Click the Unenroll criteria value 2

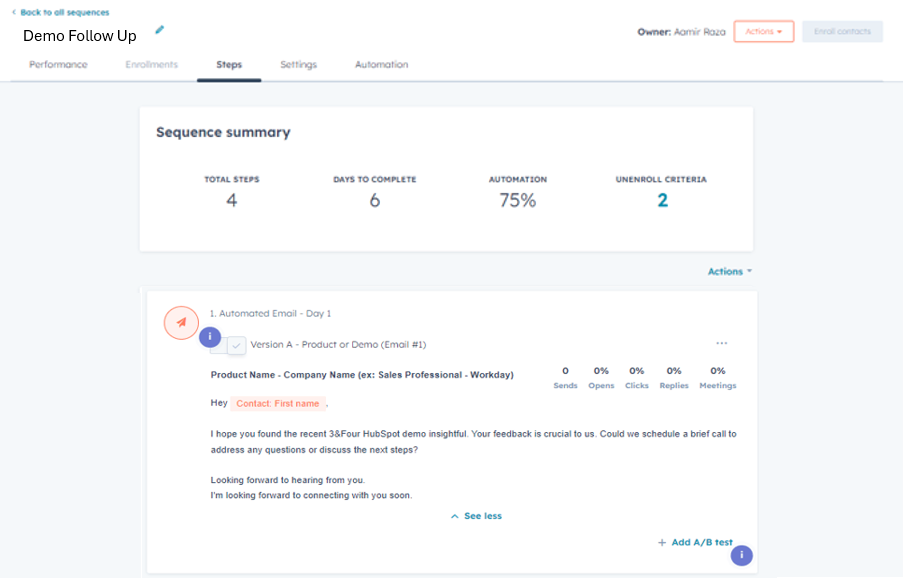click(x=662, y=200)
